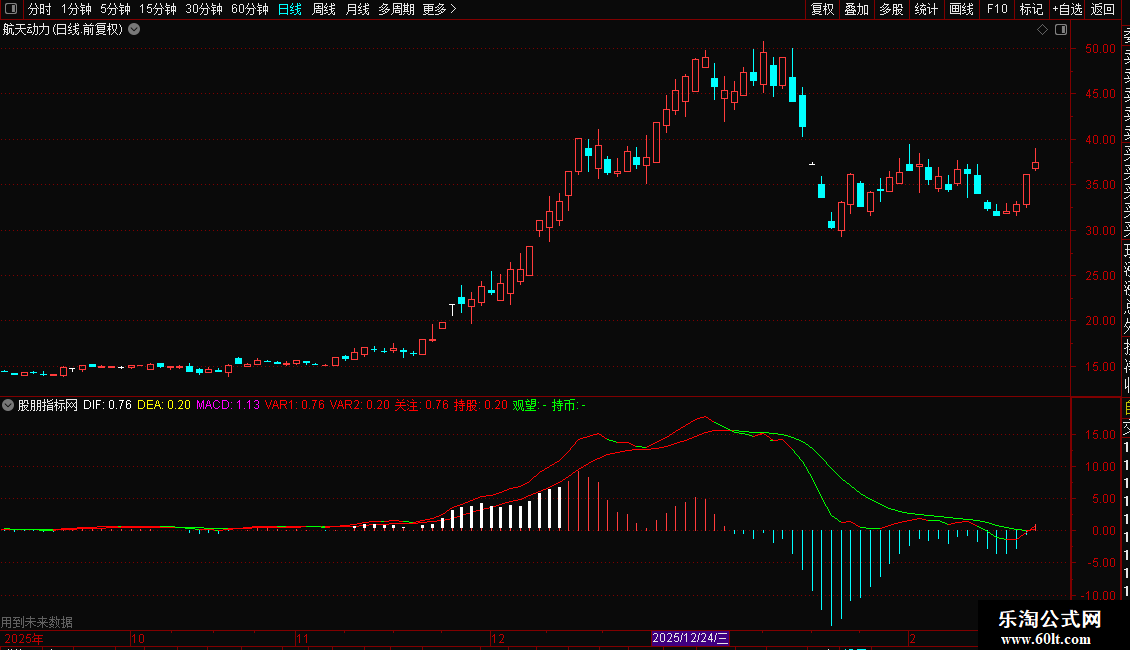
Task: Click the 12 month label on time axis
Action: coord(498,638)
